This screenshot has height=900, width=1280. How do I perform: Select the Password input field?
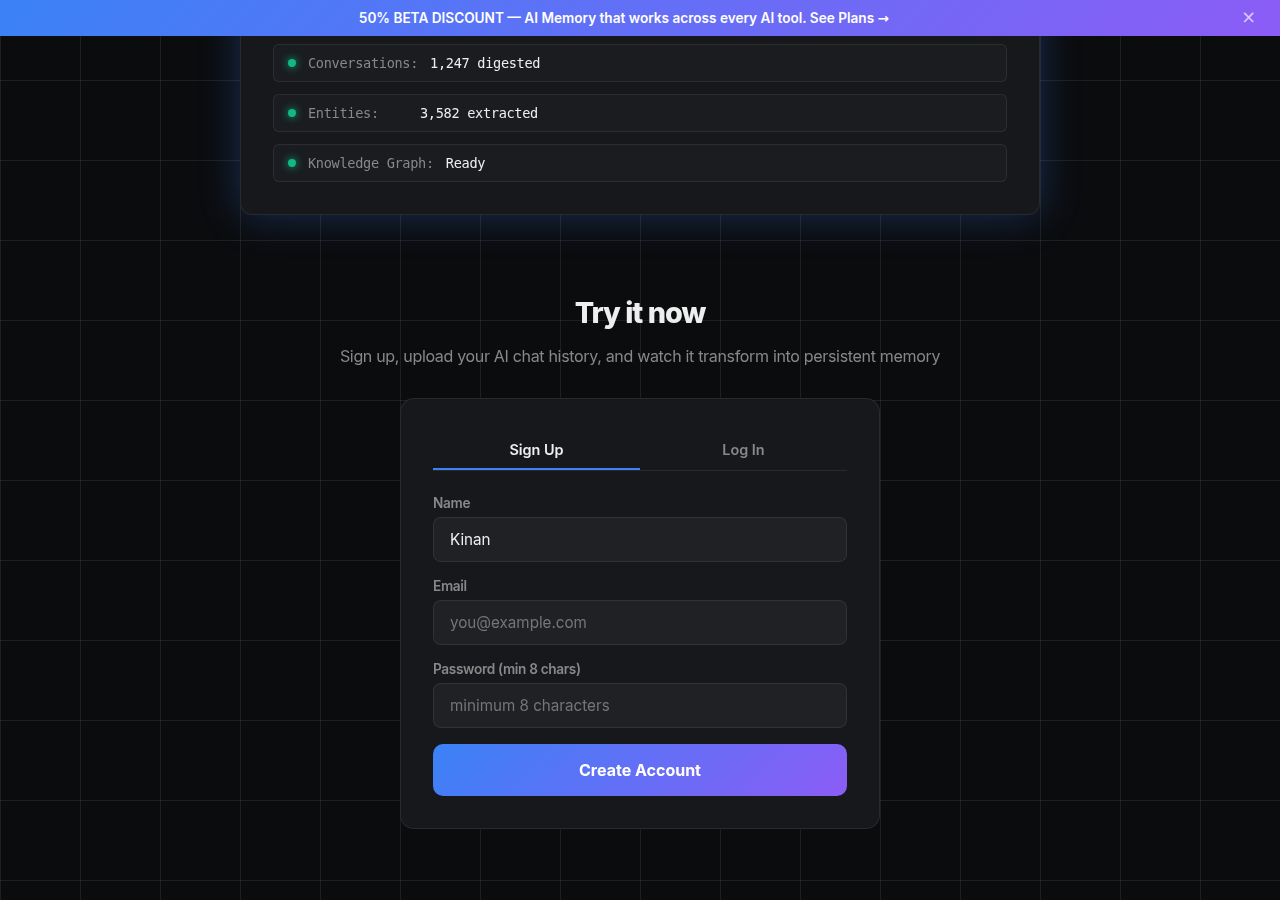[x=640, y=706]
